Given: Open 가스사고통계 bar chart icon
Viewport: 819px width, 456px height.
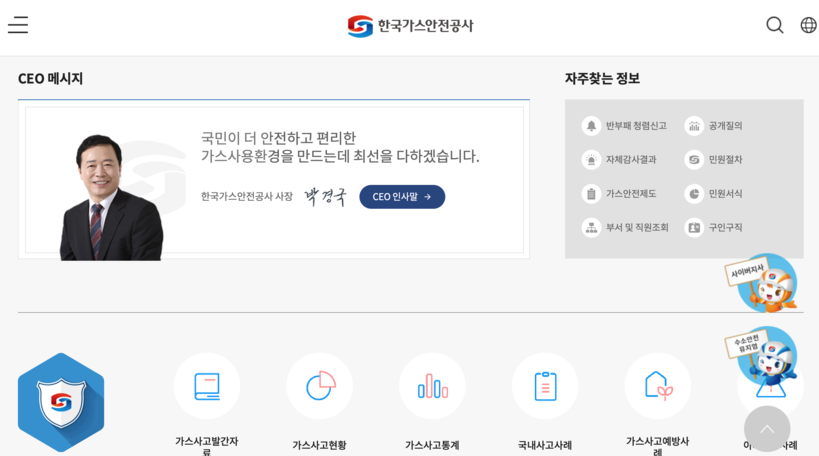Looking at the screenshot, I should (x=432, y=386).
